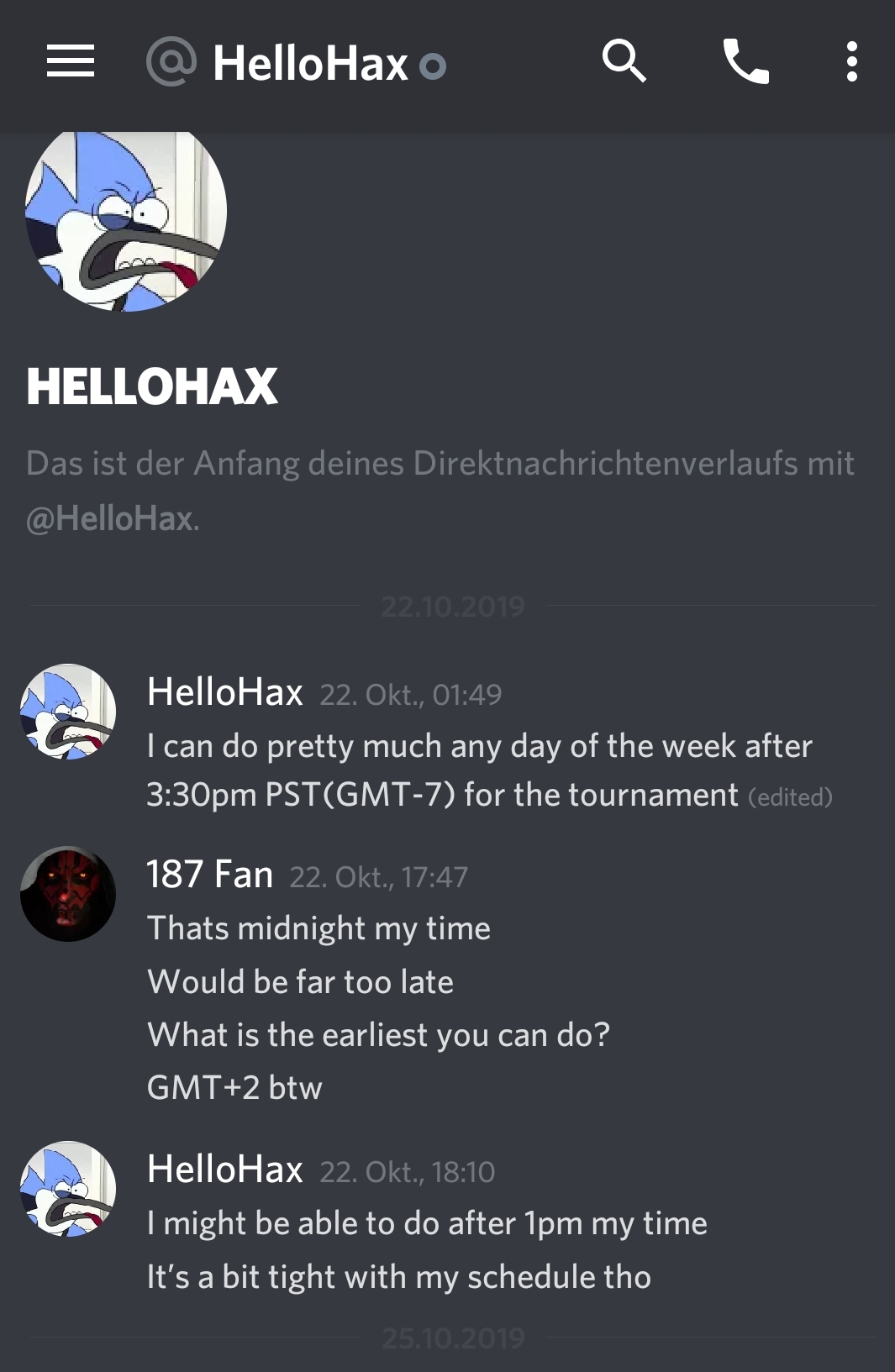Select the HelloHax title in header
Screen dimensions: 895x1372
click(311, 64)
